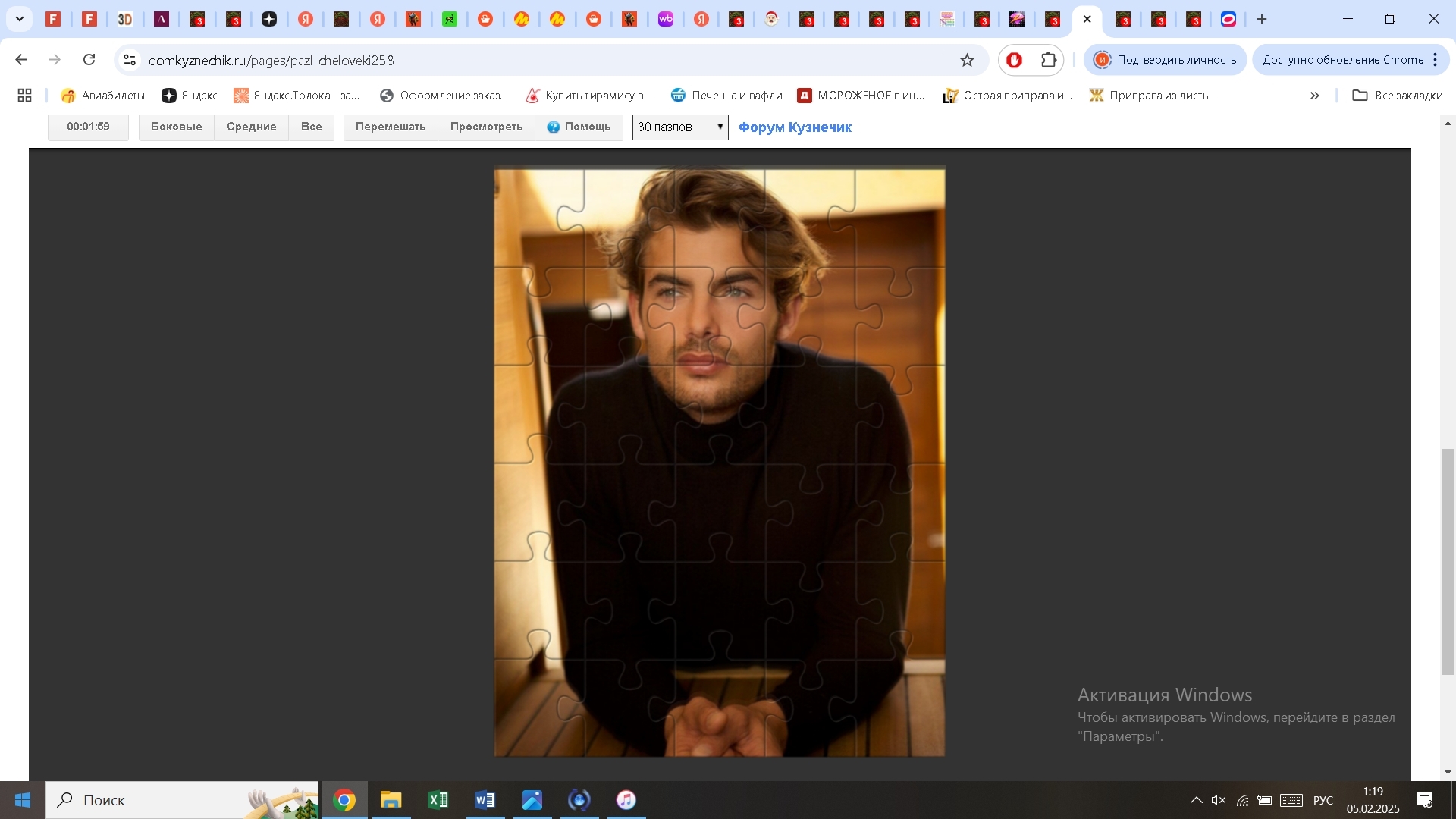Screen dimensions: 1456x819
Task: Switch to the black star favicon tab
Action: (x=269, y=19)
